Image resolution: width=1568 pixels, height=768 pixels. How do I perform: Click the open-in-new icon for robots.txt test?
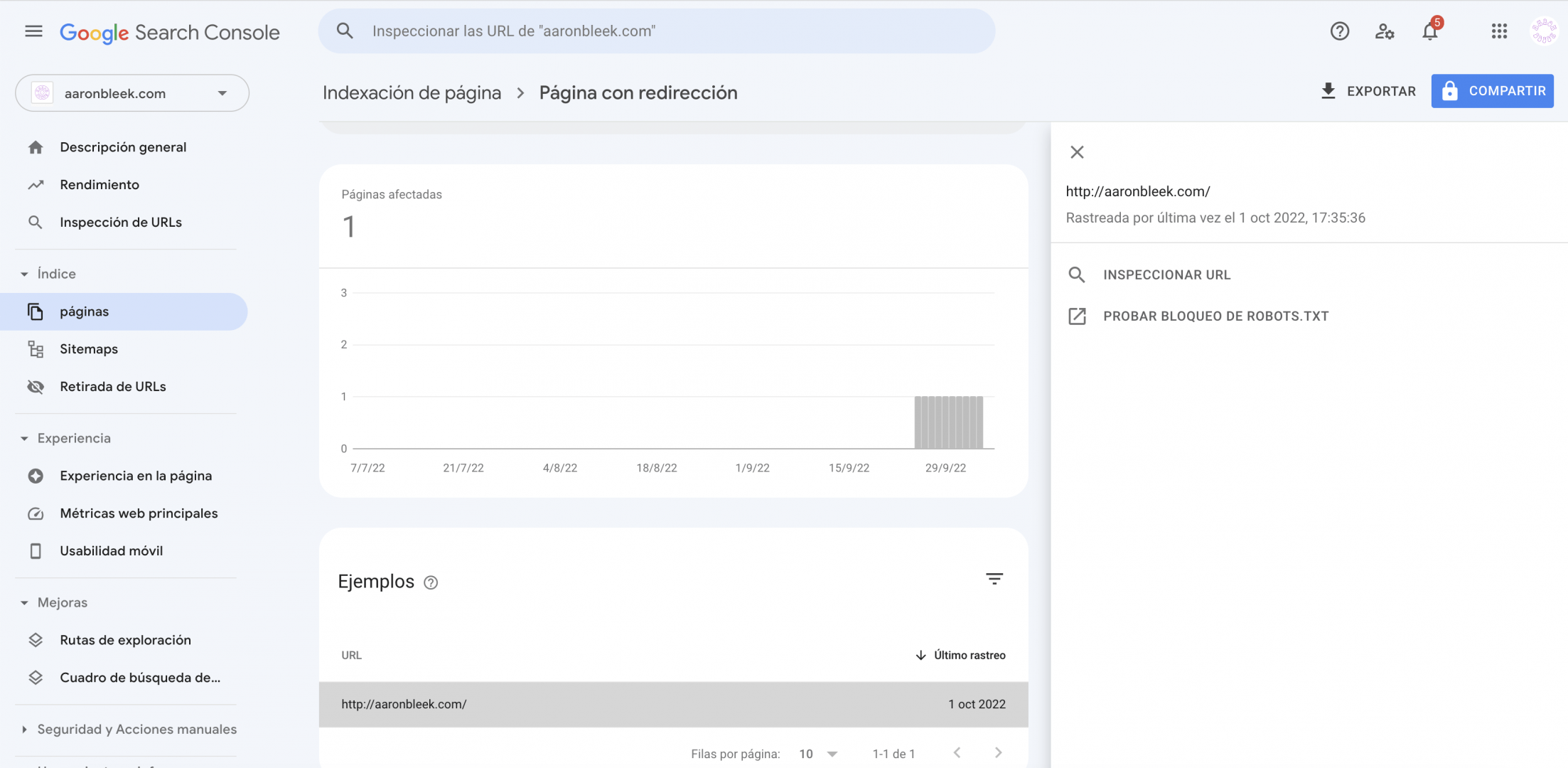(x=1077, y=316)
